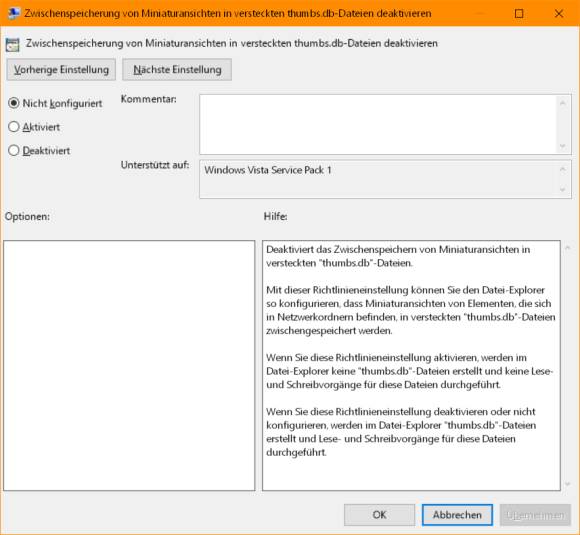Choose the Deaktiviert radio option
The image size is (580, 535).
[x=14, y=151]
